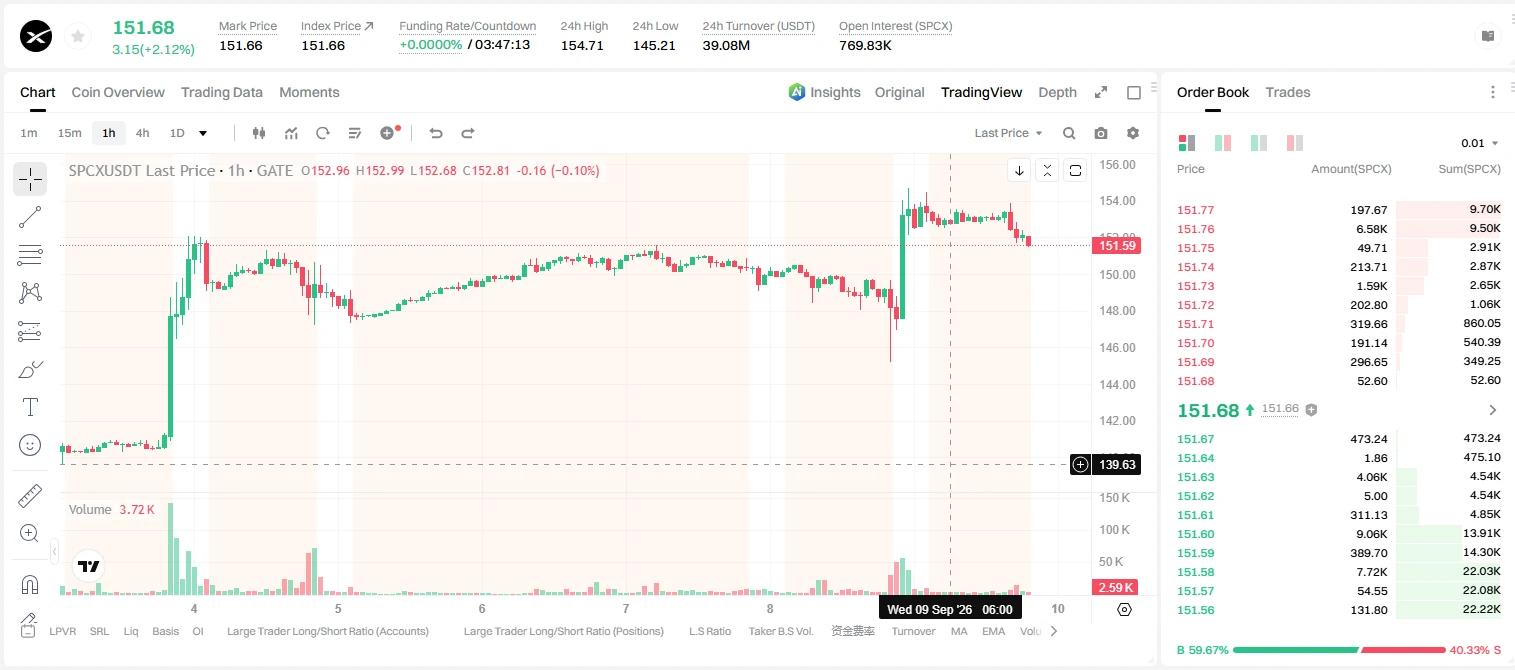Select ask price 151.77 in order book
The height and width of the screenshot is (670, 1515).
(1196, 210)
